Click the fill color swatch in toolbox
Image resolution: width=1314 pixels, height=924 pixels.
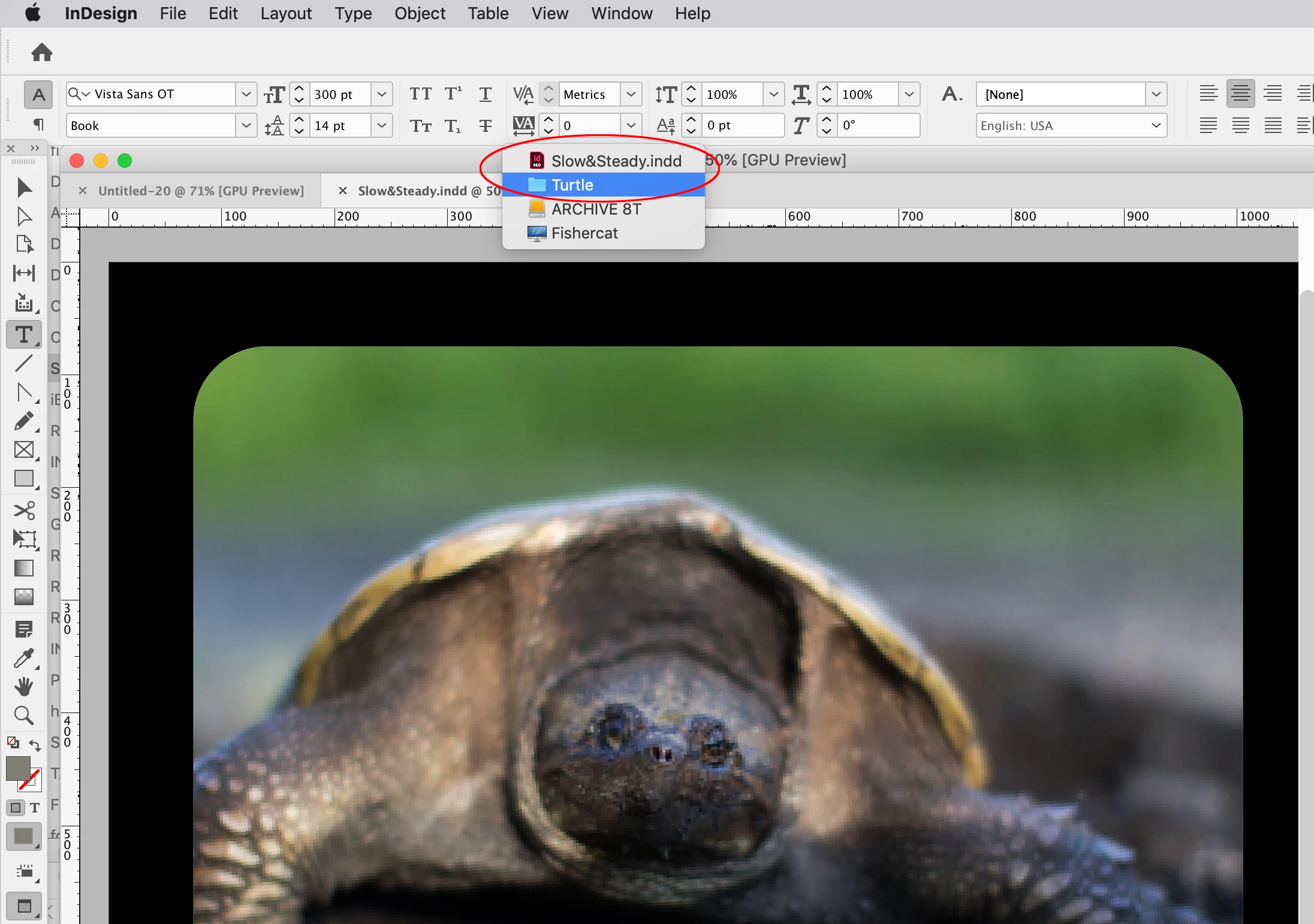point(18,768)
